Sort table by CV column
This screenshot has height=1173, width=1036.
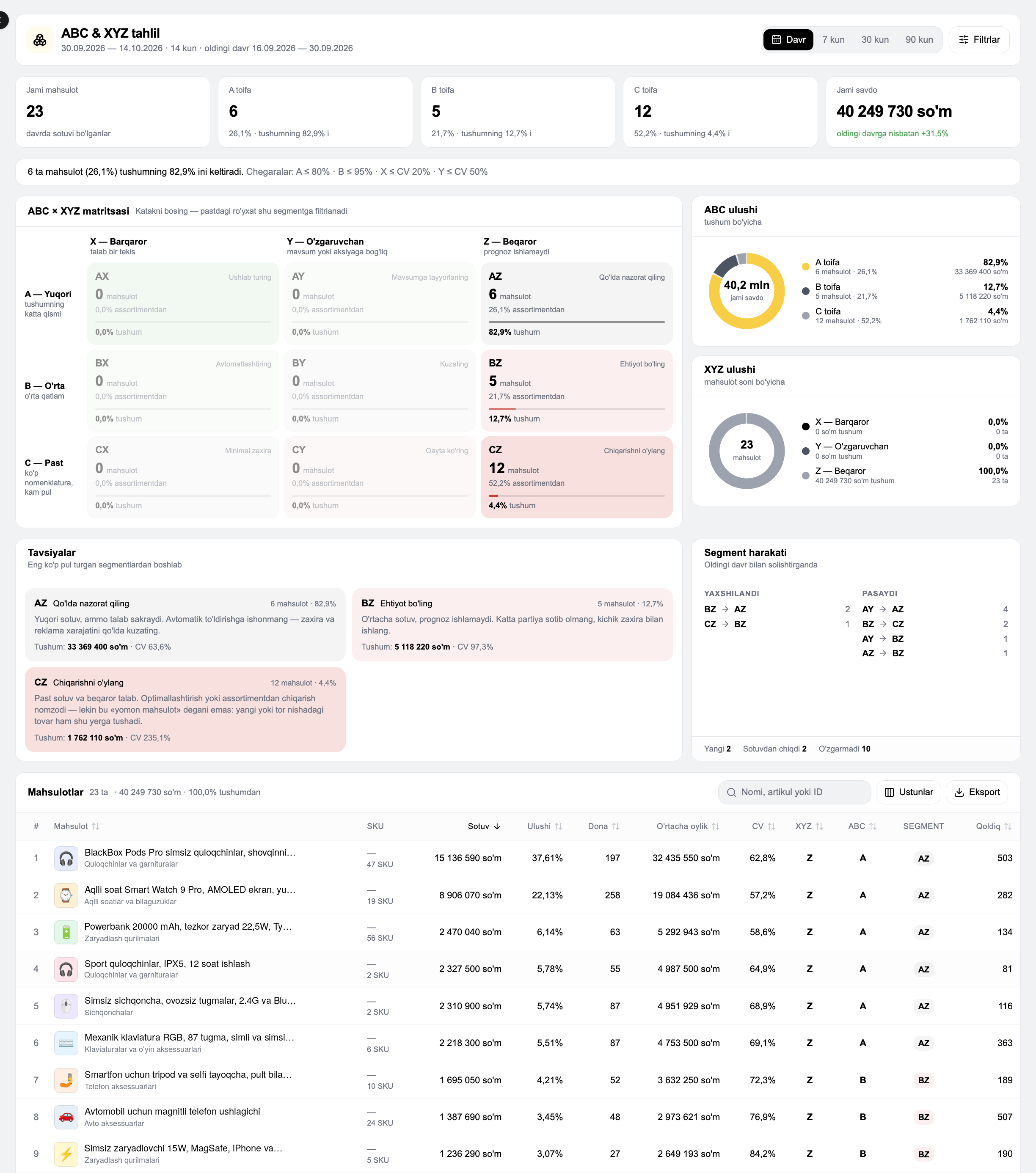click(x=763, y=826)
